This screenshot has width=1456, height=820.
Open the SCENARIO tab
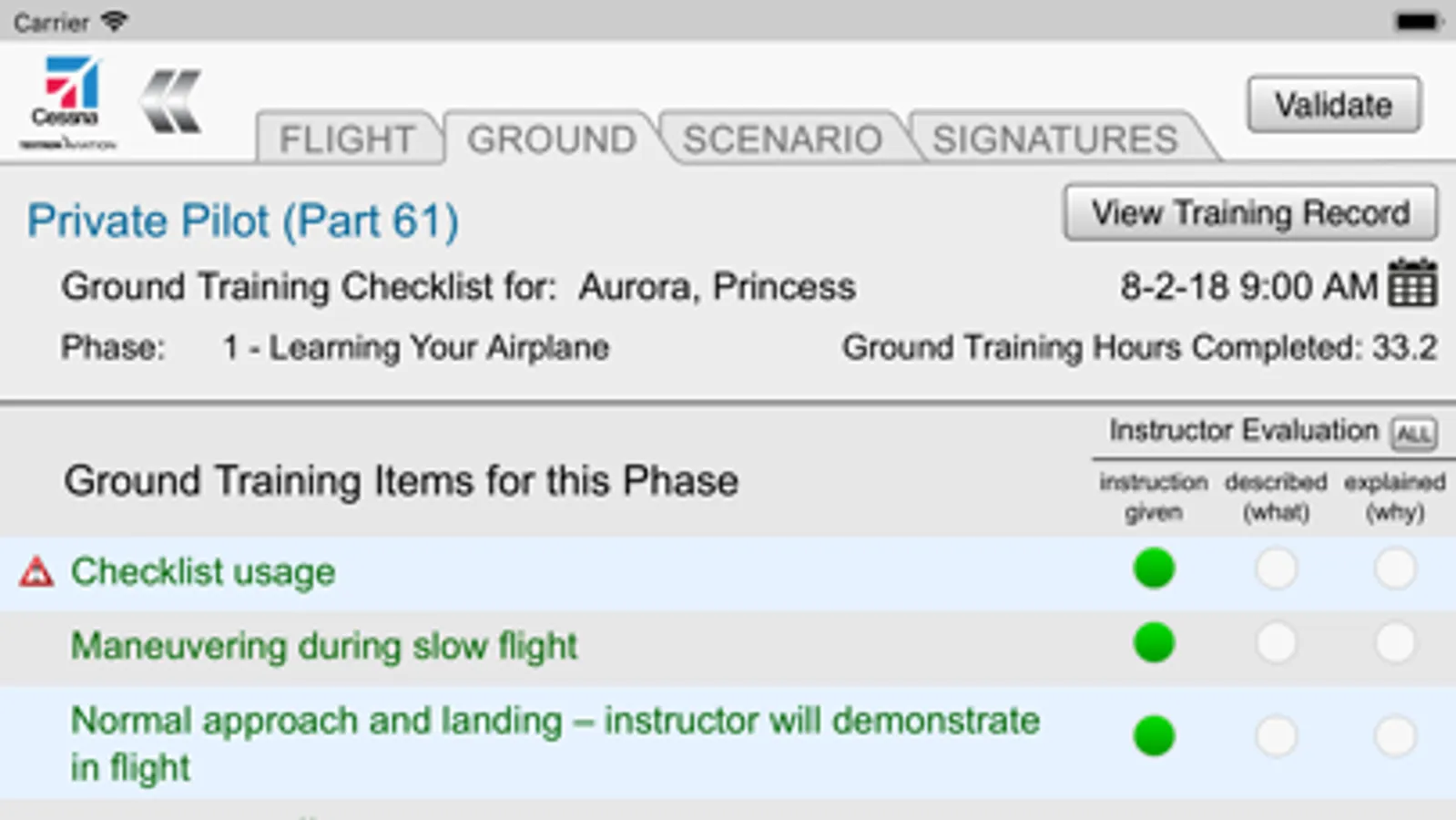click(x=782, y=139)
